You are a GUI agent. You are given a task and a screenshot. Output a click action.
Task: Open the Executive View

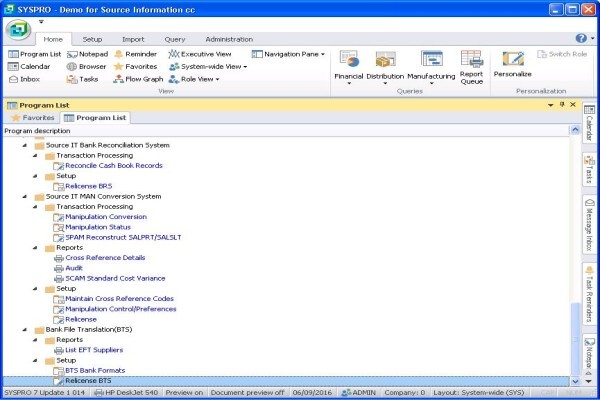click(x=200, y=54)
